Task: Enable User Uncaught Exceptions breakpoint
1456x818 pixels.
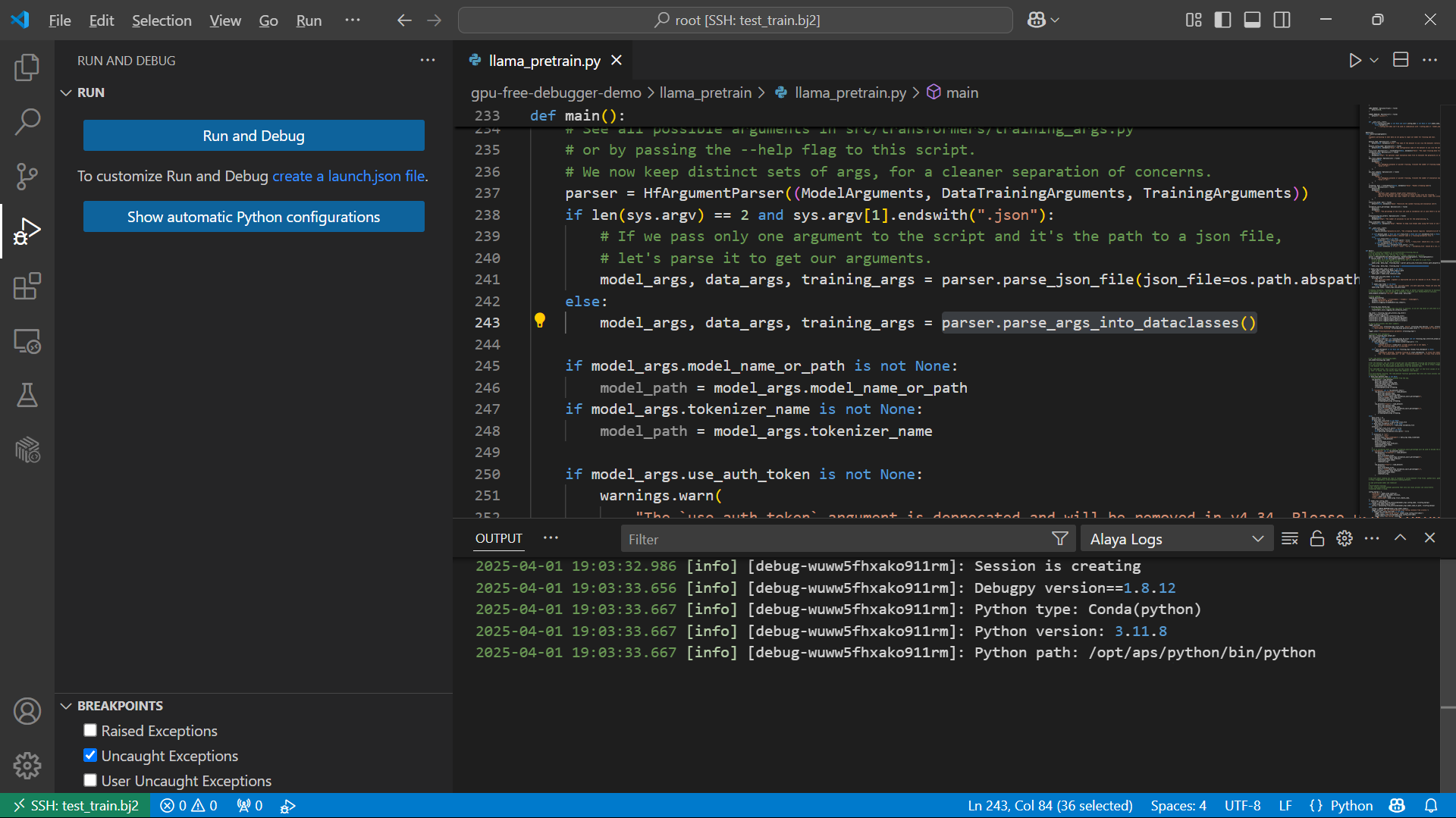Action: point(89,780)
